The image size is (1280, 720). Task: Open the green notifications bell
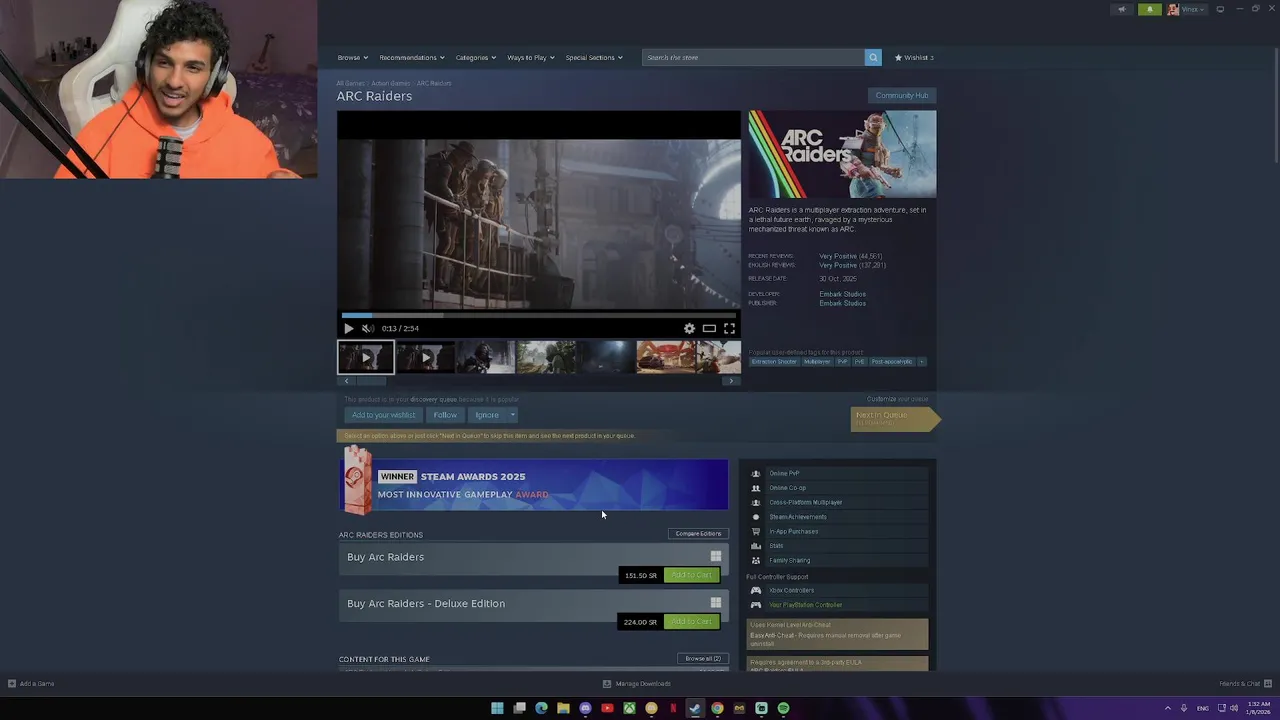tap(1149, 9)
